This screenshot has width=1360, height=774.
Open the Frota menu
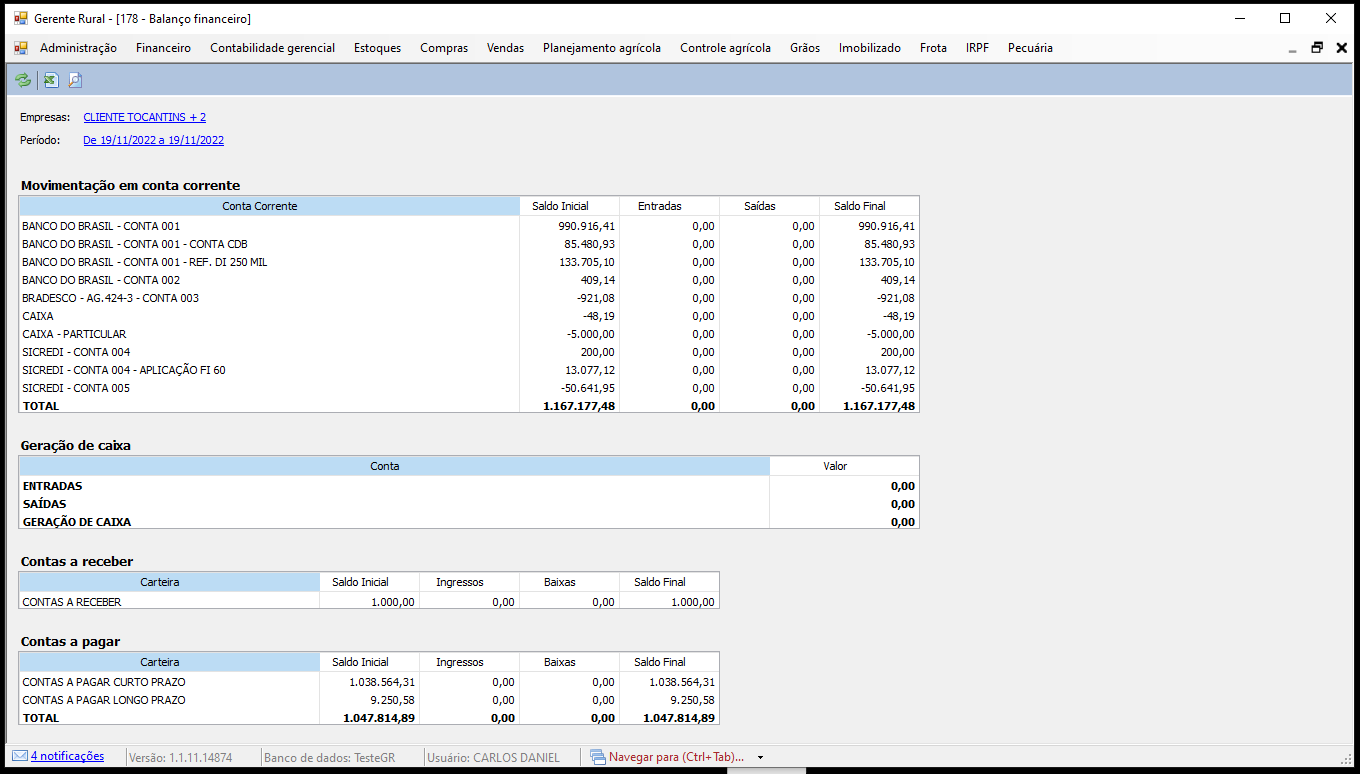[x=933, y=48]
